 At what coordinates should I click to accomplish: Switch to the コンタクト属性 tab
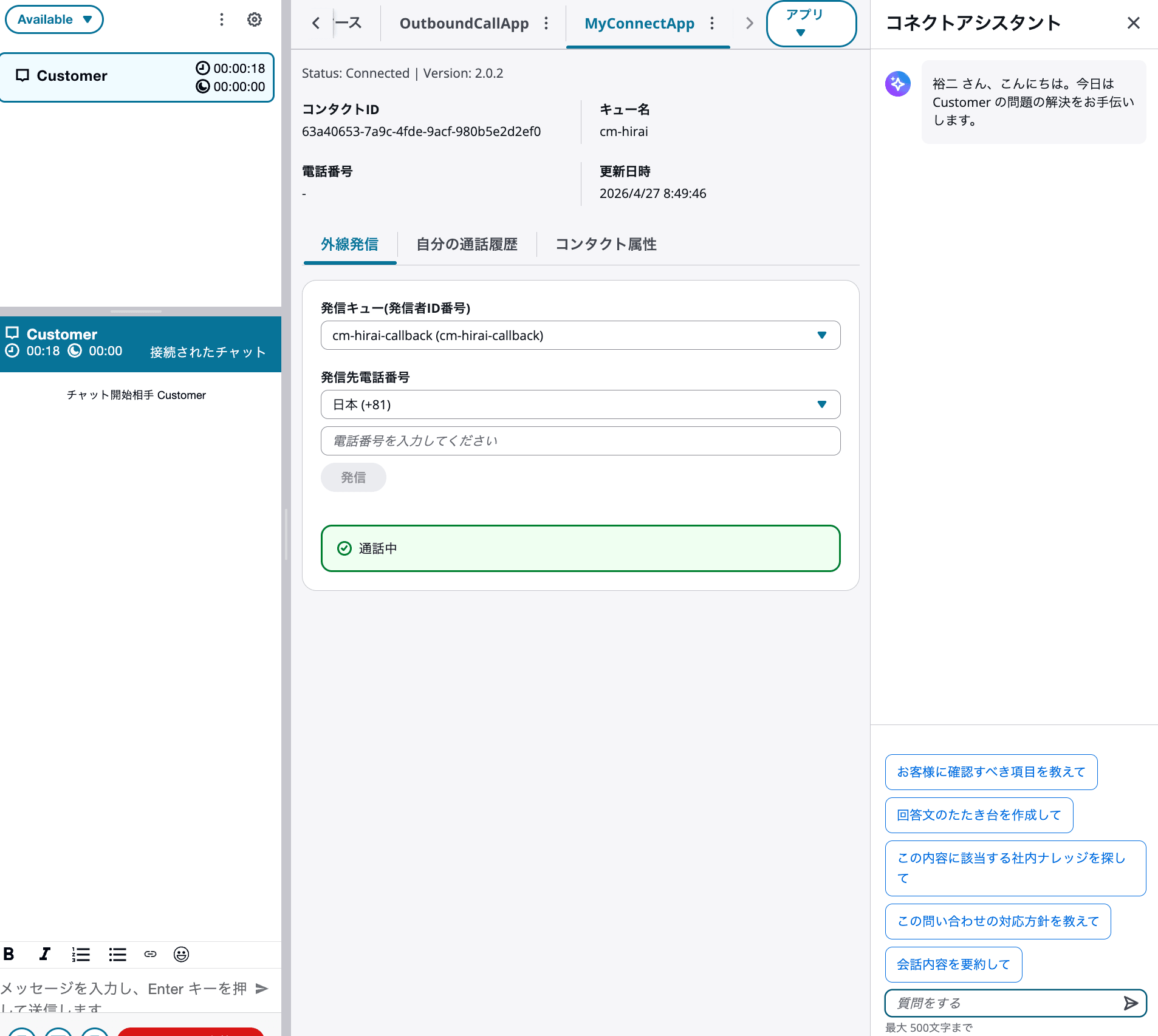605,245
